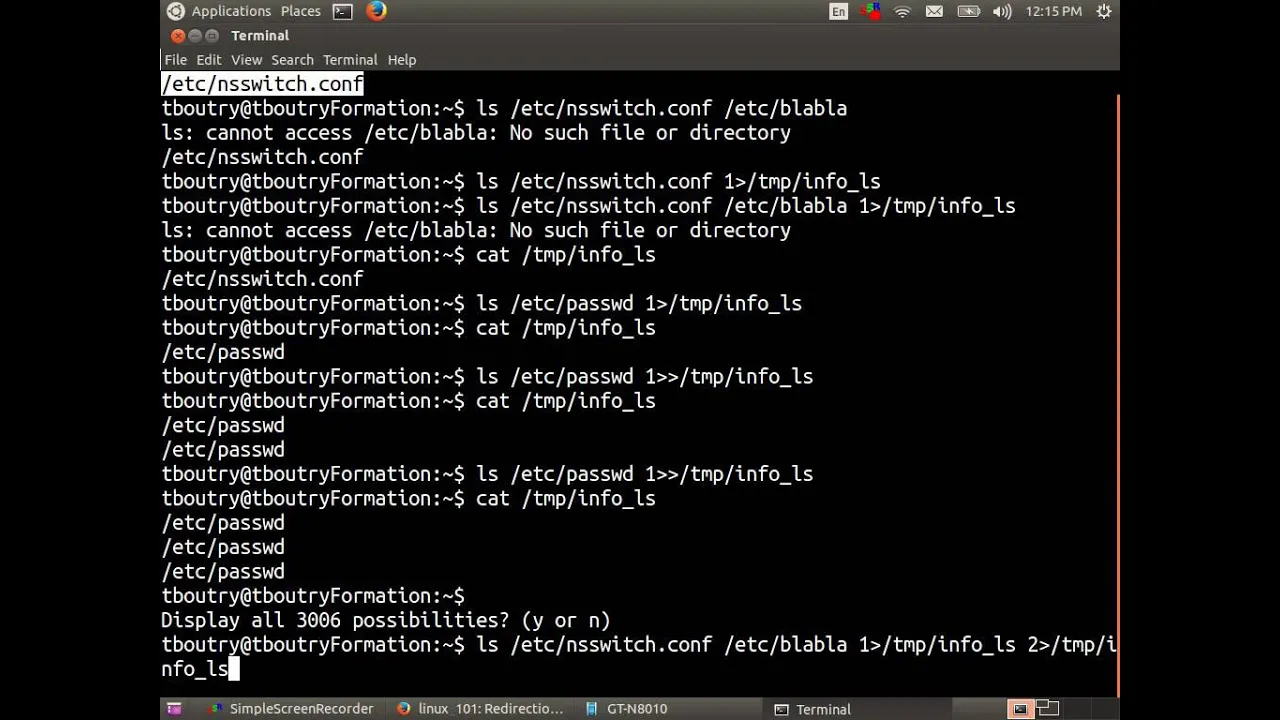Screen dimensions: 1280x720
Task: Open the Applications menu in top panel
Action: coord(231,11)
